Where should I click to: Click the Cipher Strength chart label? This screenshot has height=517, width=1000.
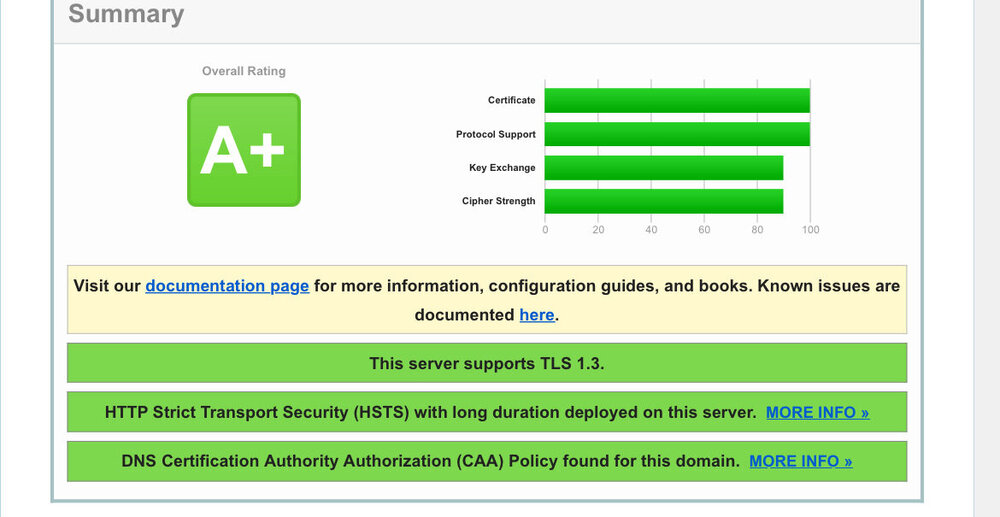pyautogui.click(x=498, y=201)
